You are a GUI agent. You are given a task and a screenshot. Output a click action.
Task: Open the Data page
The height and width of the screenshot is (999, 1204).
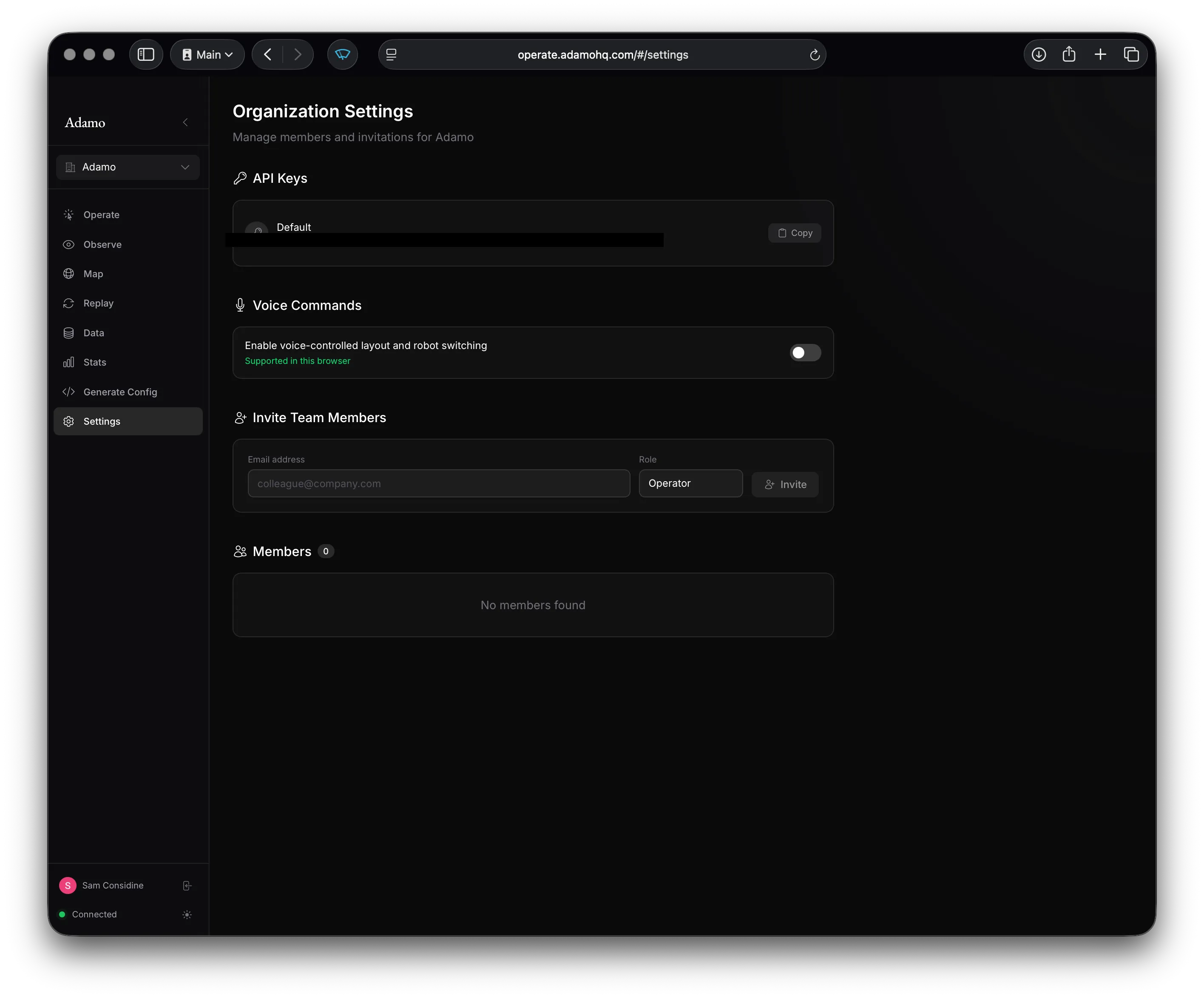click(x=128, y=333)
